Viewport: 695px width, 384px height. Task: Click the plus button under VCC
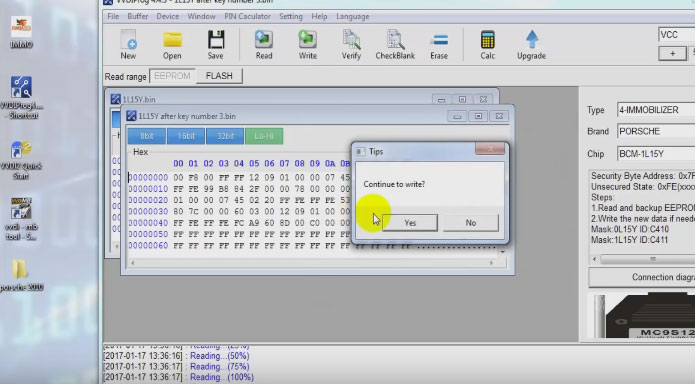tap(672, 53)
